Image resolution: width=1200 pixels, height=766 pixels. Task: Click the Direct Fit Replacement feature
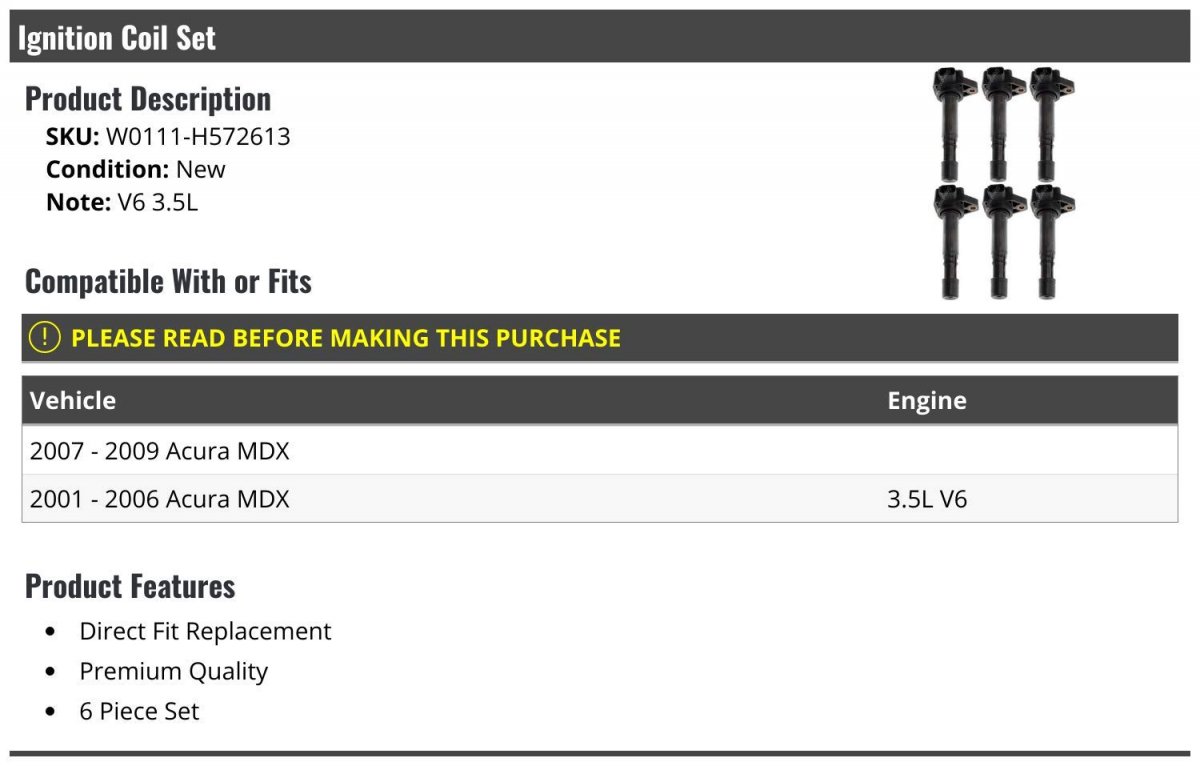point(205,631)
